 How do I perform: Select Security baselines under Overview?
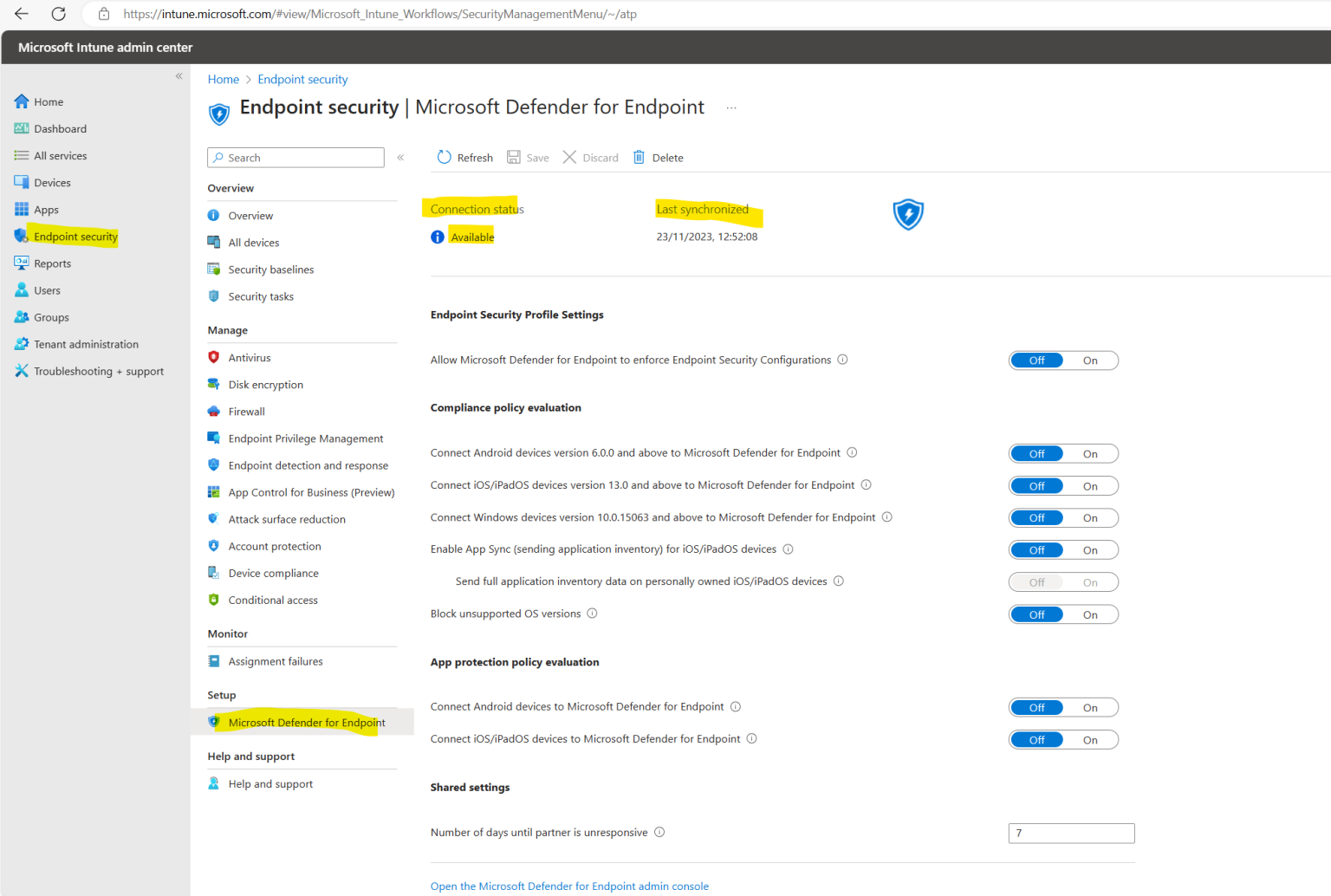(271, 269)
